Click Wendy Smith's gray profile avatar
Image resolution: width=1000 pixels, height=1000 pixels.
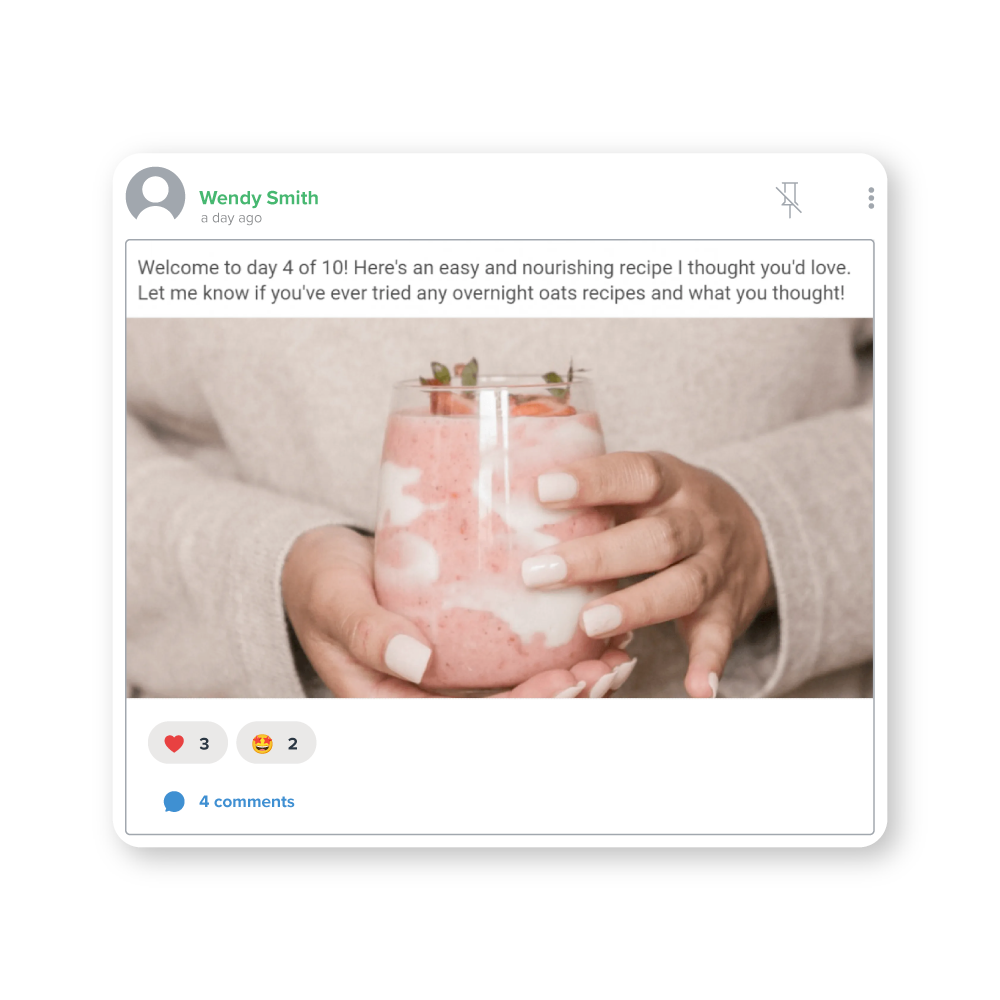tap(156, 195)
